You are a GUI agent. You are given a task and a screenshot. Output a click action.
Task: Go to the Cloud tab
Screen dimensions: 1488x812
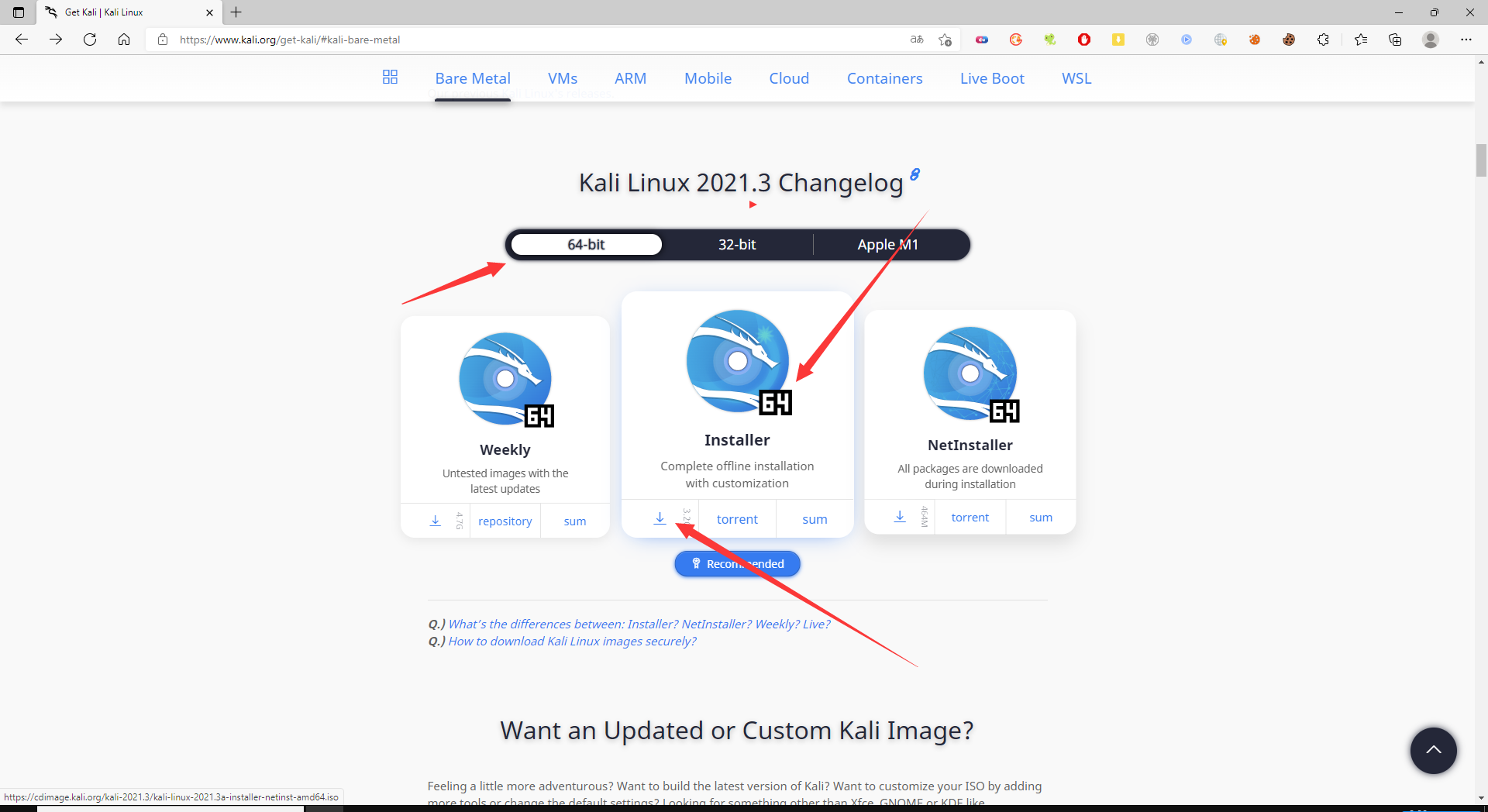(789, 78)
